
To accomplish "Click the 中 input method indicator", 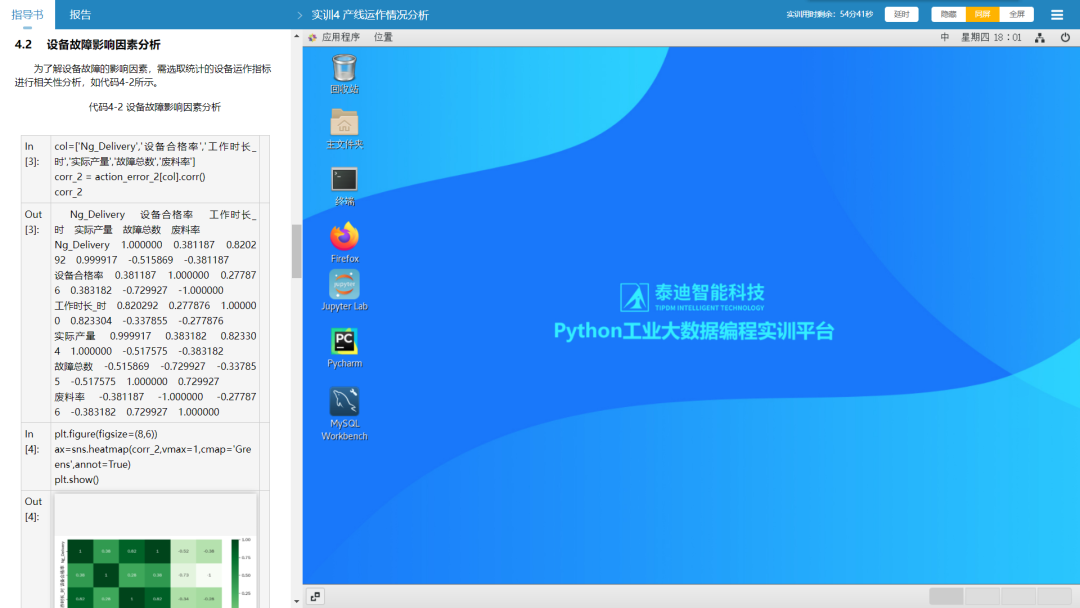I will click(944, 38).
